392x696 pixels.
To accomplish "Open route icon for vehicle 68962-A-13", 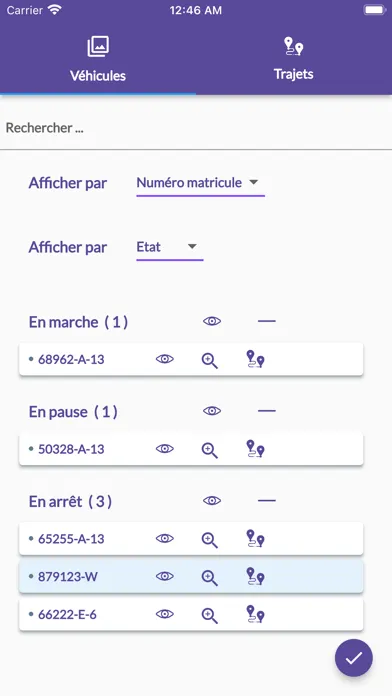I will pos(255,359).
